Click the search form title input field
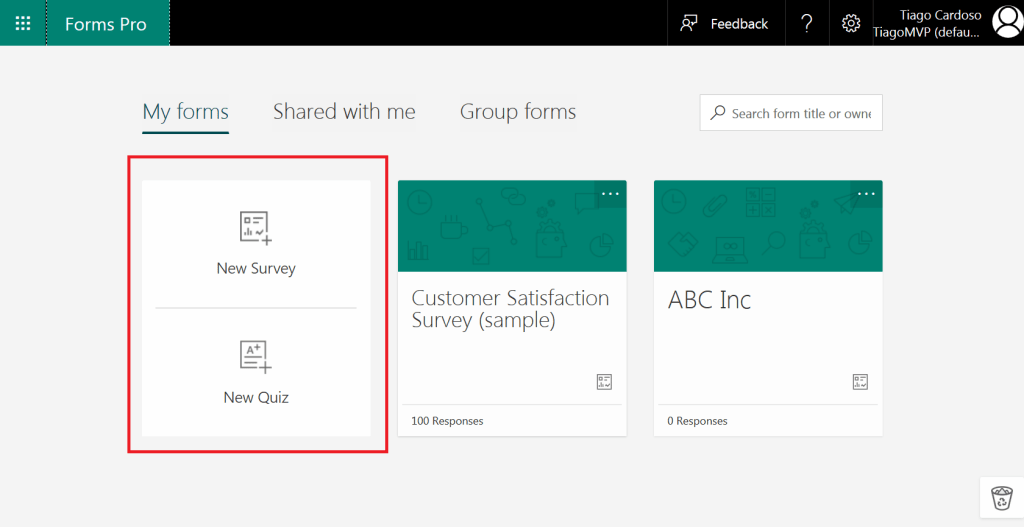The width and height of the screenshot is (1024, 527). click(x=800, y=113)
